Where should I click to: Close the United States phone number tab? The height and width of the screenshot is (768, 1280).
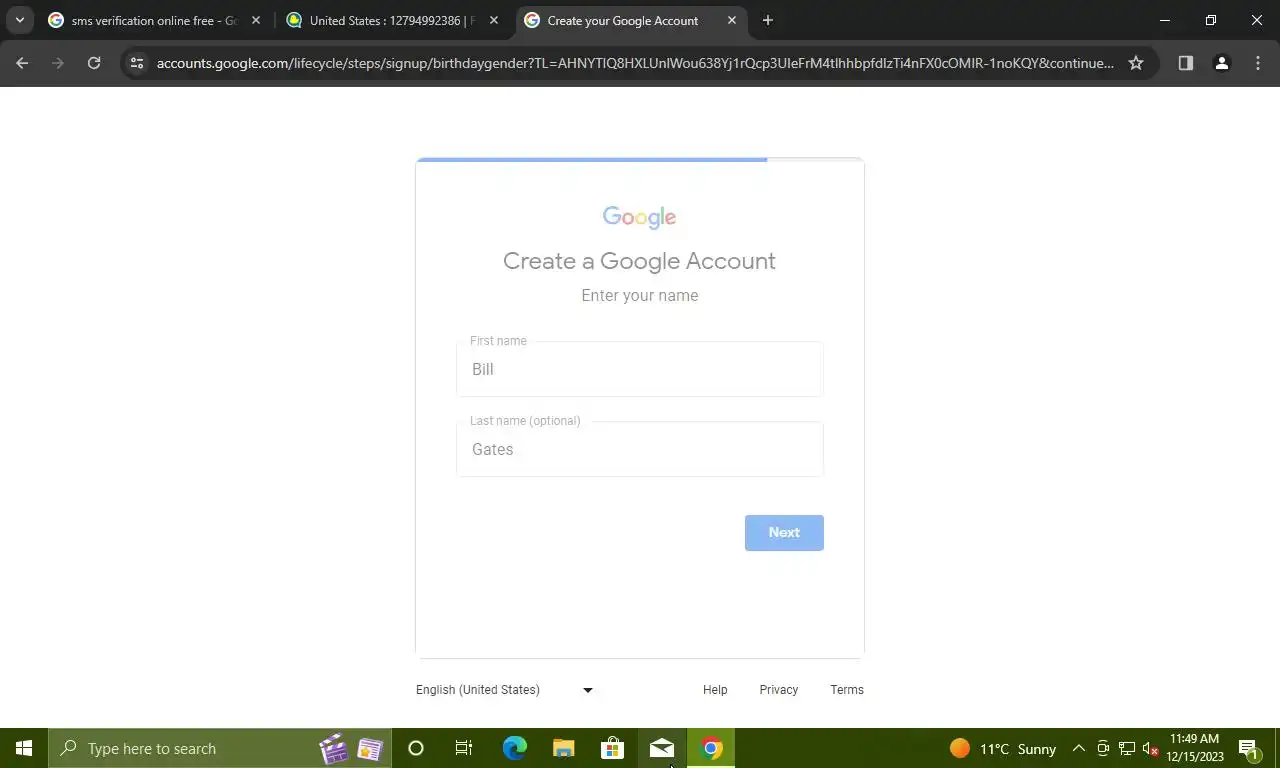[494, 20]
